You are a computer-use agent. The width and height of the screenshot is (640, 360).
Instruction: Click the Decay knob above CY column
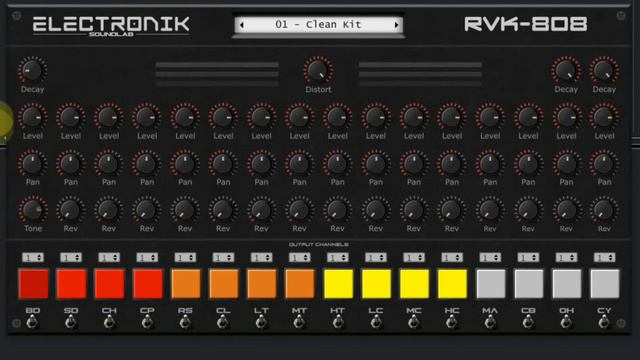(604, 71)
